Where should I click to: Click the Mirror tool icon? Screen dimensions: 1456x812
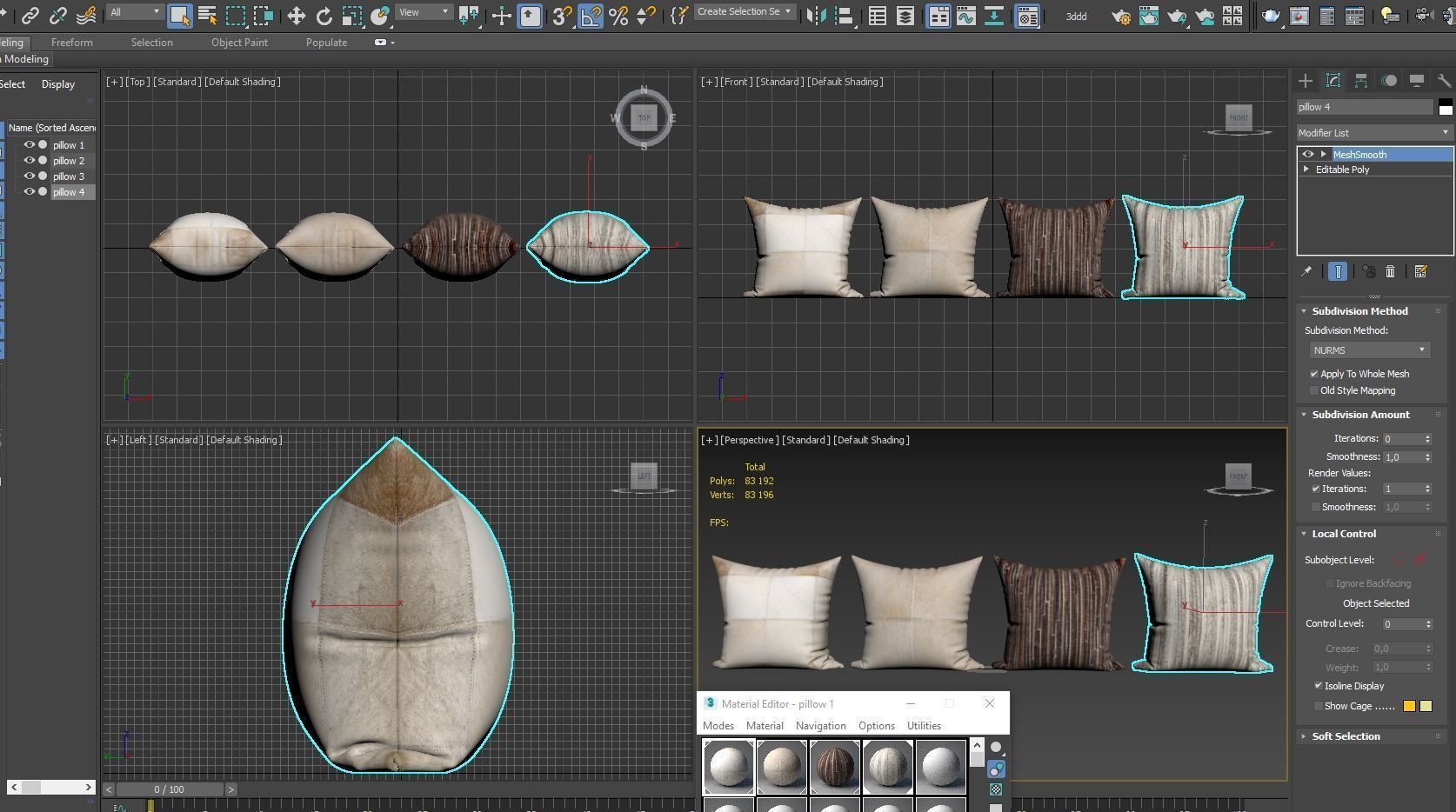(816, 16)
